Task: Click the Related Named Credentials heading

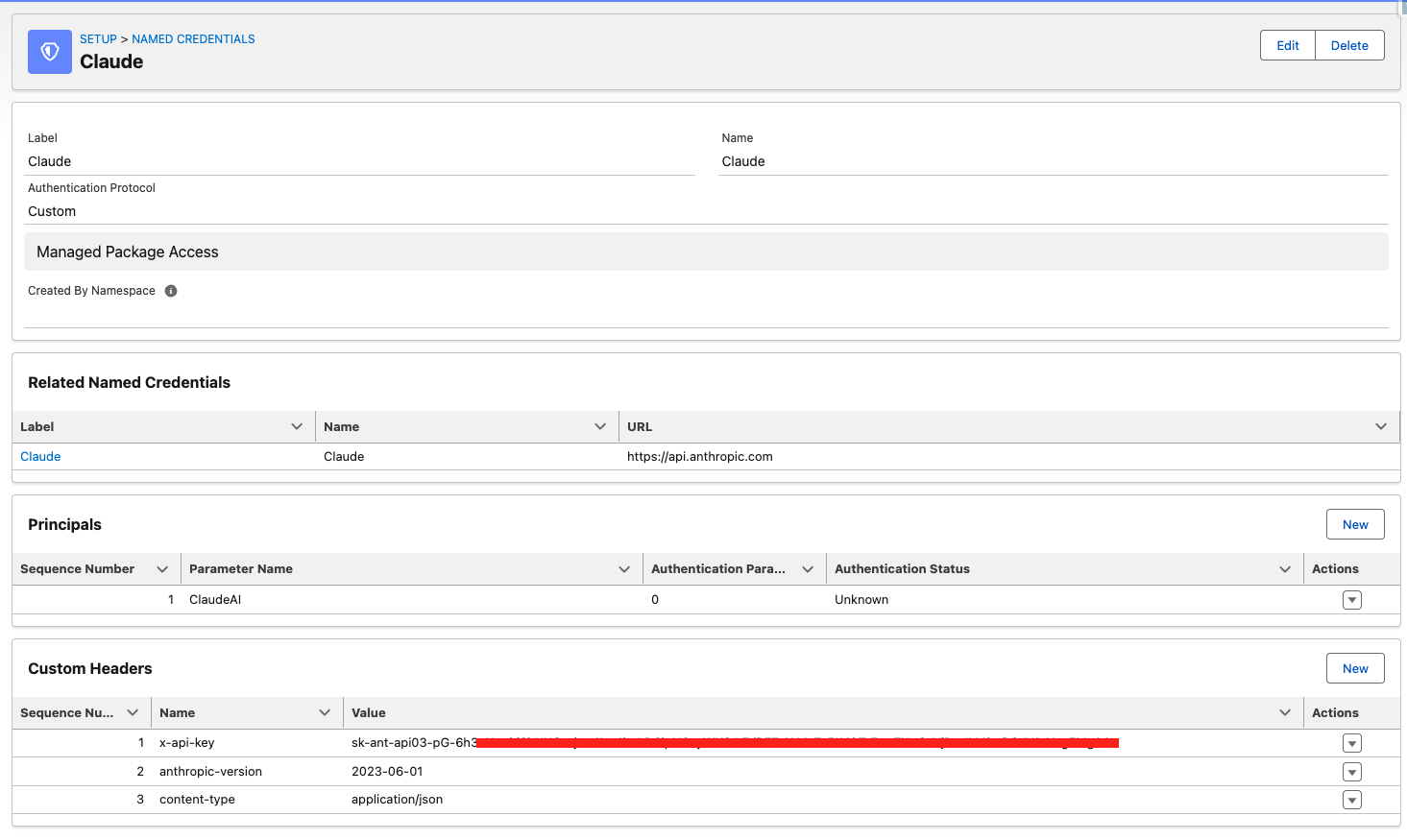Action: [130, 382]
